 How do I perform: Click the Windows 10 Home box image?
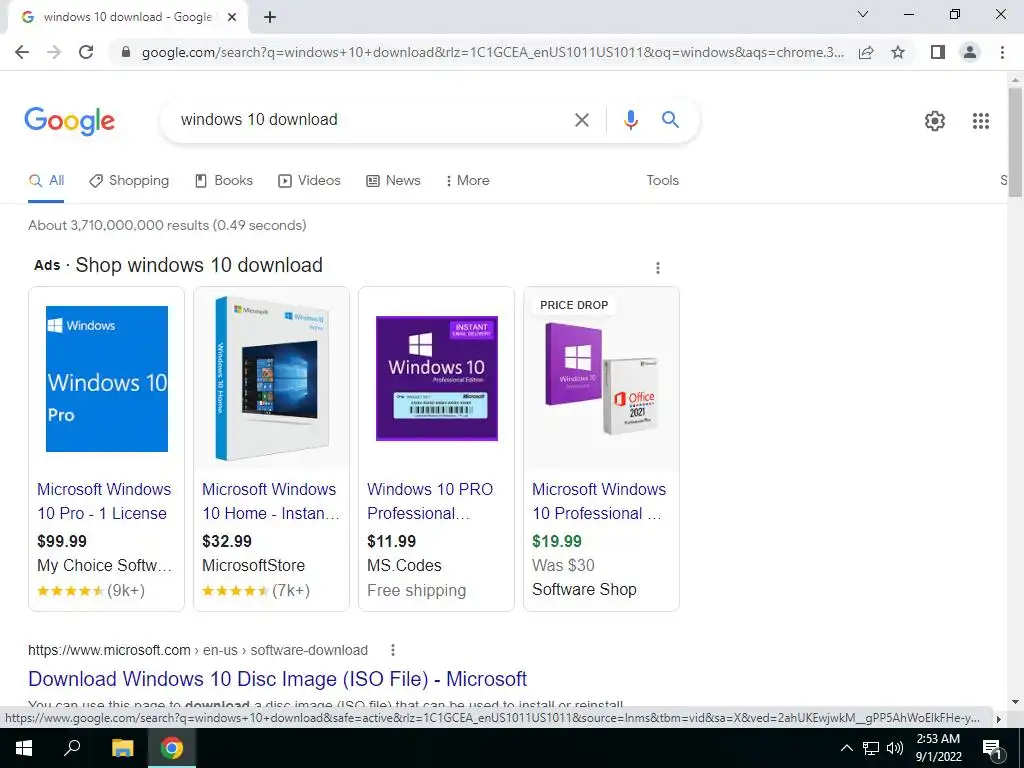(x=271, y=379)
